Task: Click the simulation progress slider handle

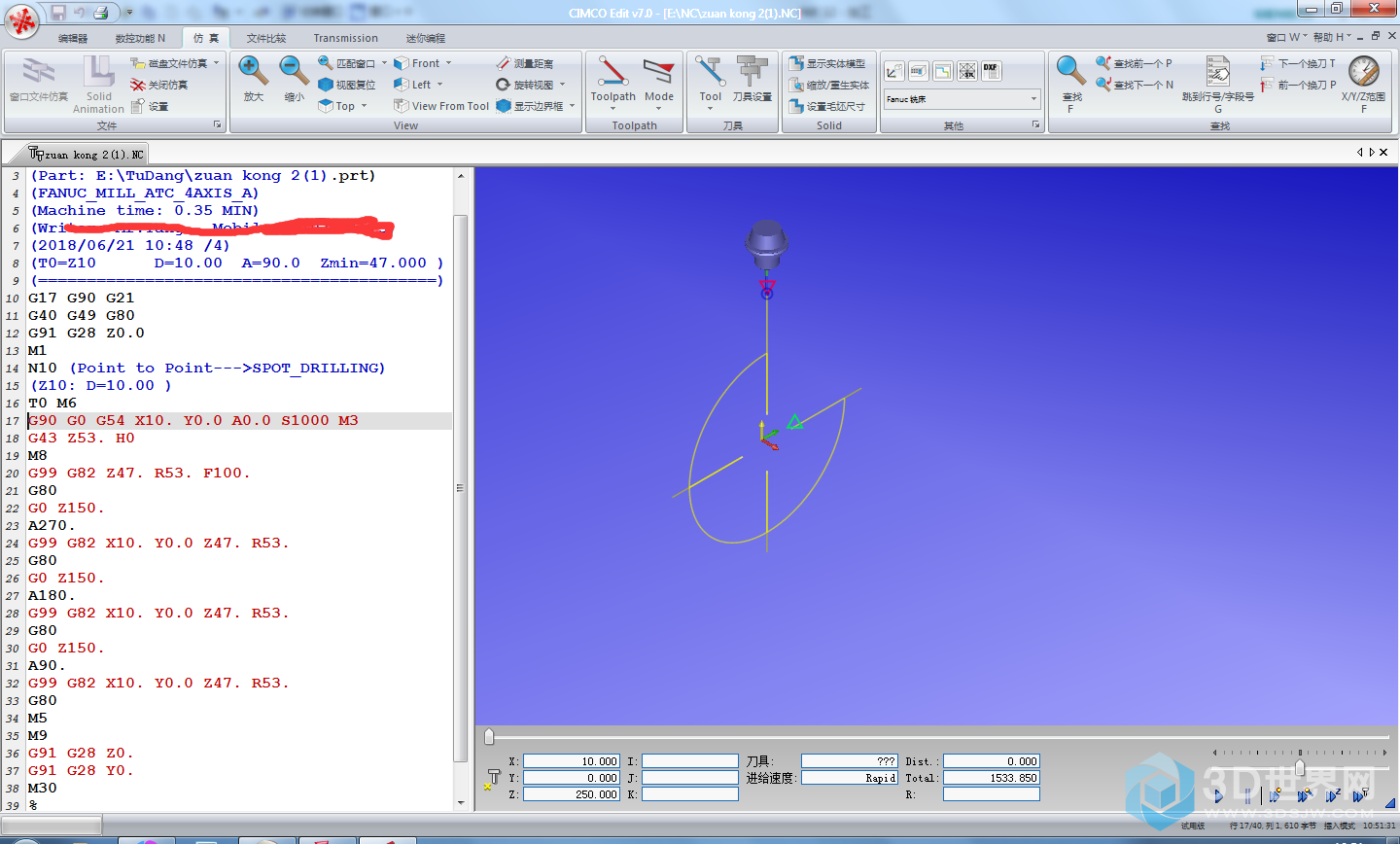Action: [x=489, y=737]
